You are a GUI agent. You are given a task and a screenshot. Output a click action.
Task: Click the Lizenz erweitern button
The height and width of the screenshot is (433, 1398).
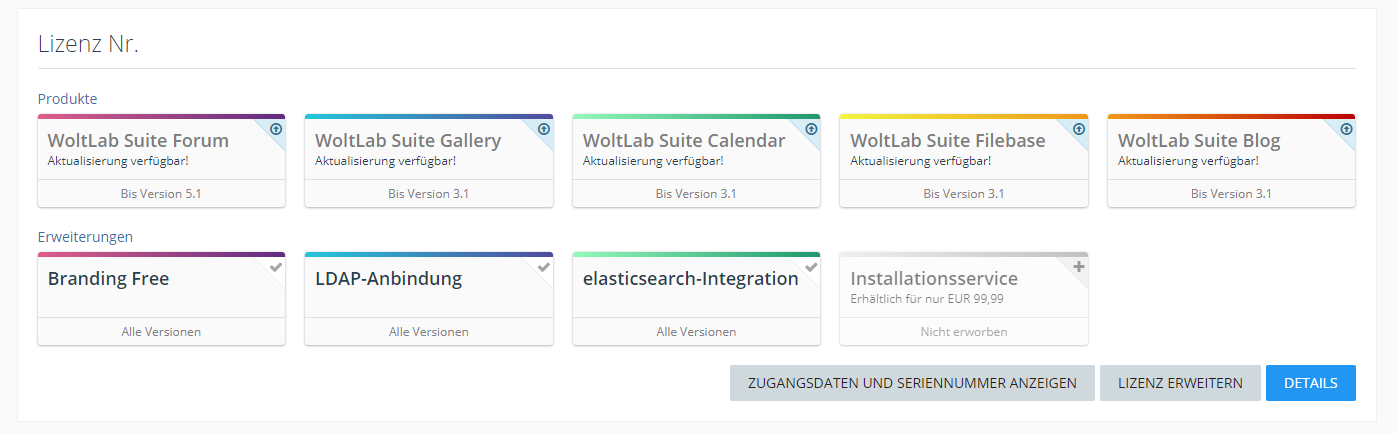tap(1180, 383)
